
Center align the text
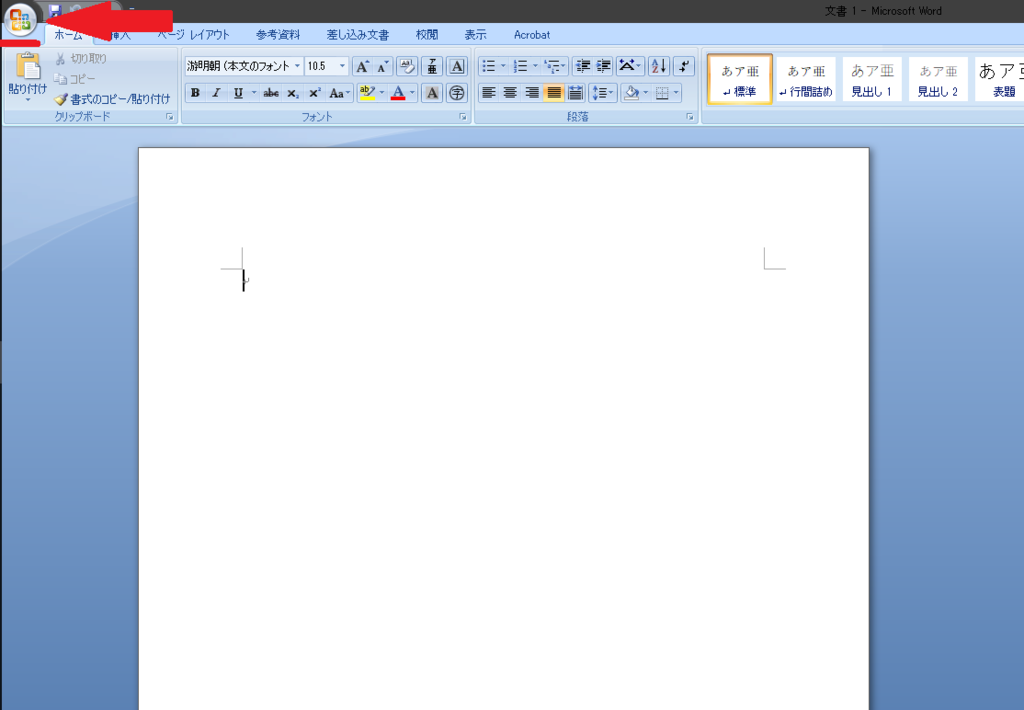click(x=510, y=93)
